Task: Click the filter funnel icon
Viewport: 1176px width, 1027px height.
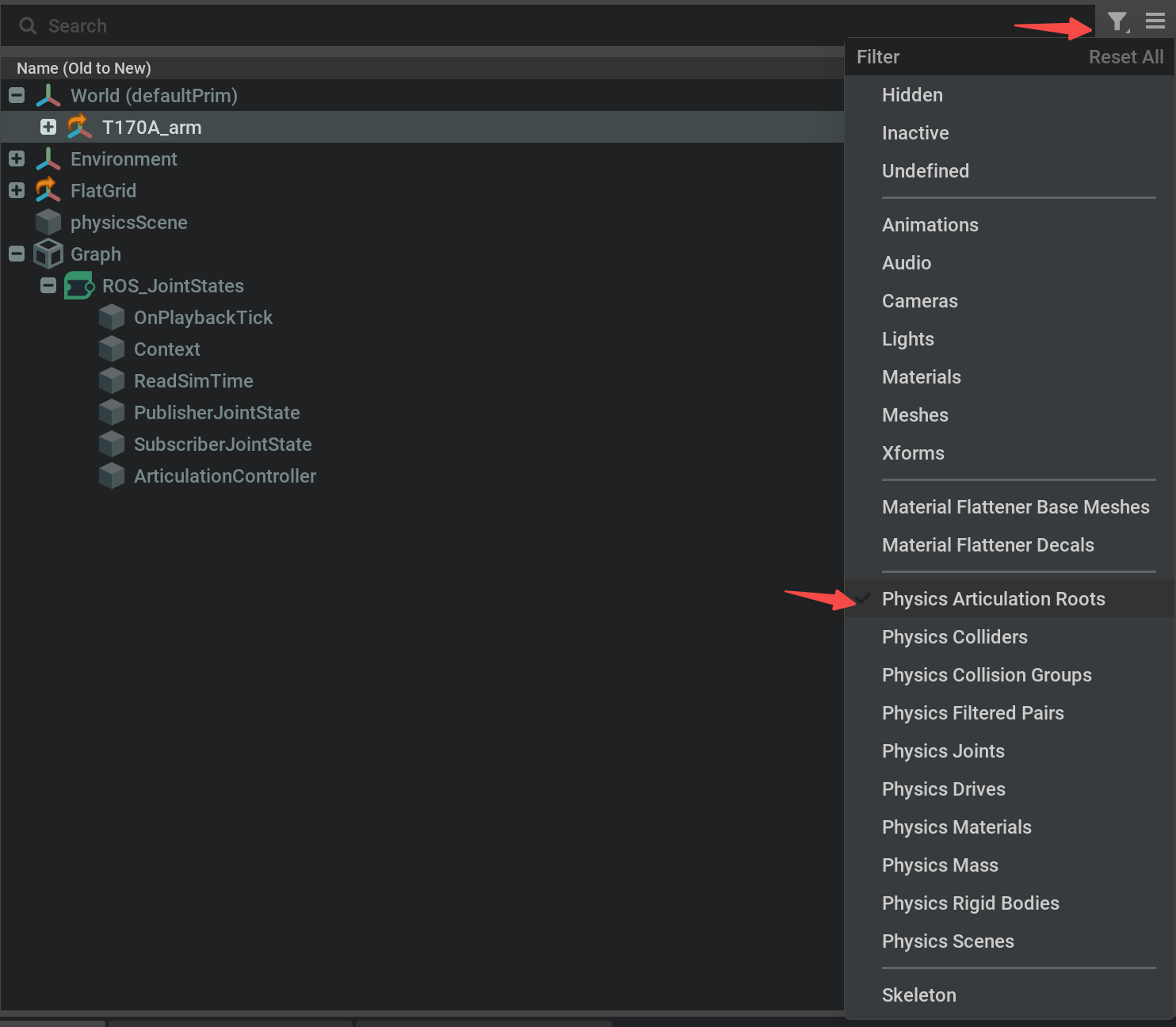Action: point(1117,22)
